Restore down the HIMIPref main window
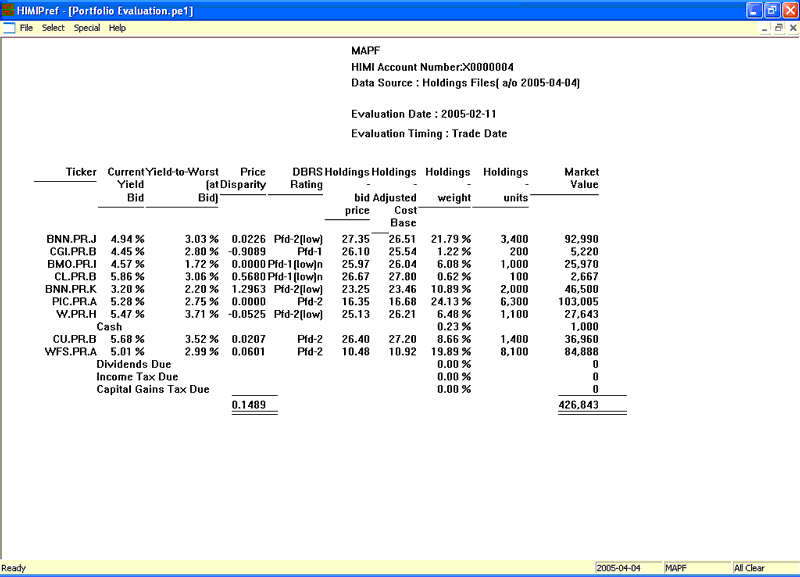The width and height of the screenshot is (800, 577). 772,10
